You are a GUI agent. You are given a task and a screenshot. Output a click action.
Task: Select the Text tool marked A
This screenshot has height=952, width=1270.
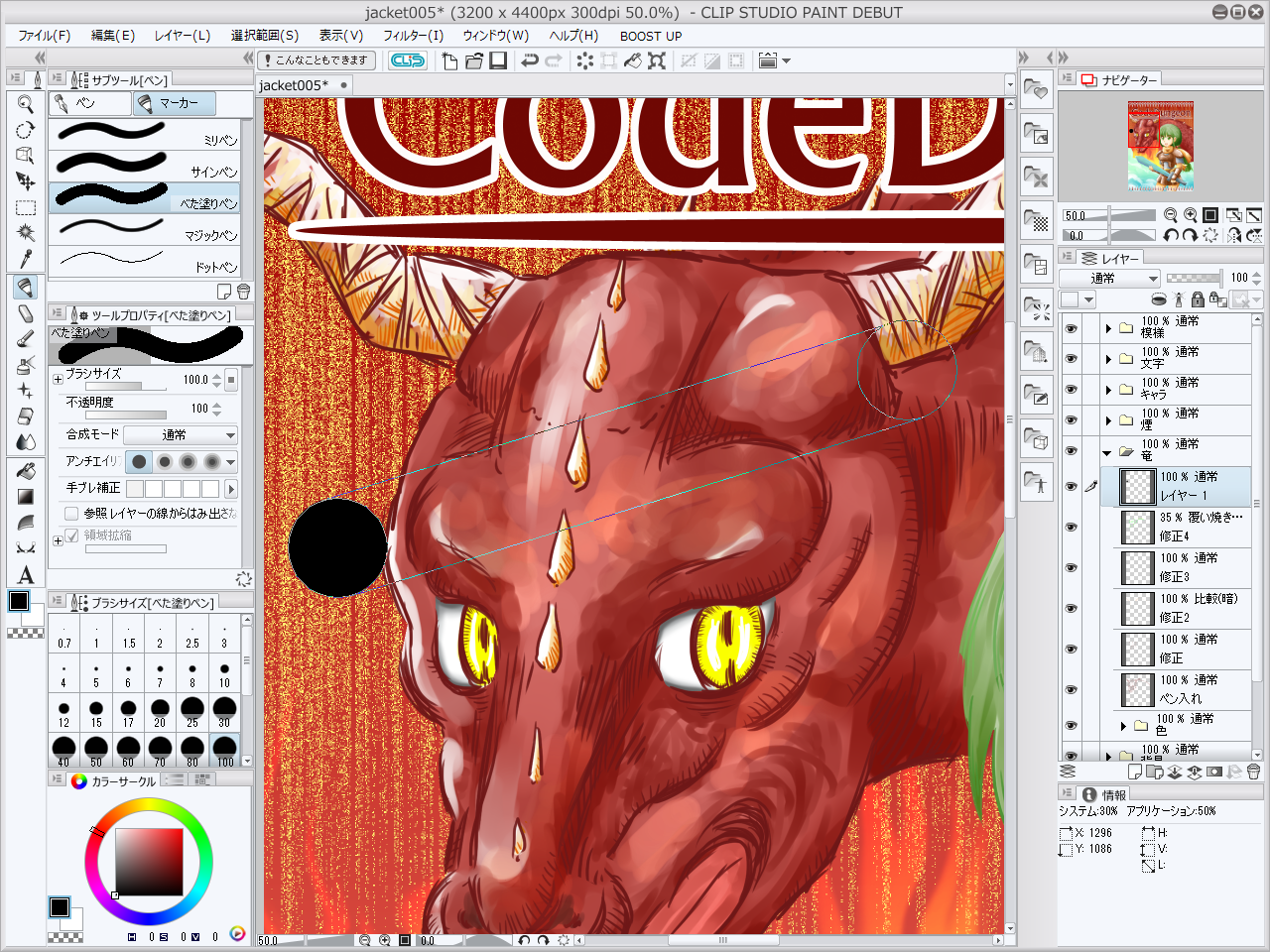click(x=26, y=575)
